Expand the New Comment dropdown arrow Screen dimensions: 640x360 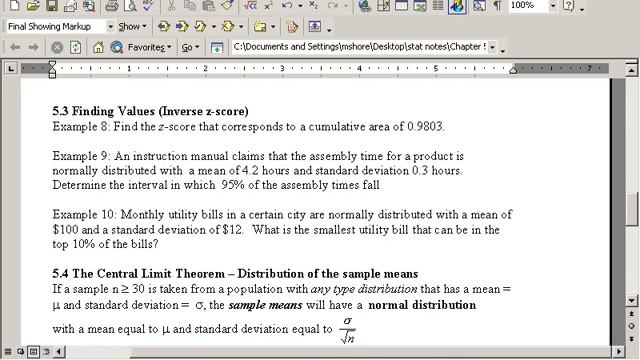[273, 27]
